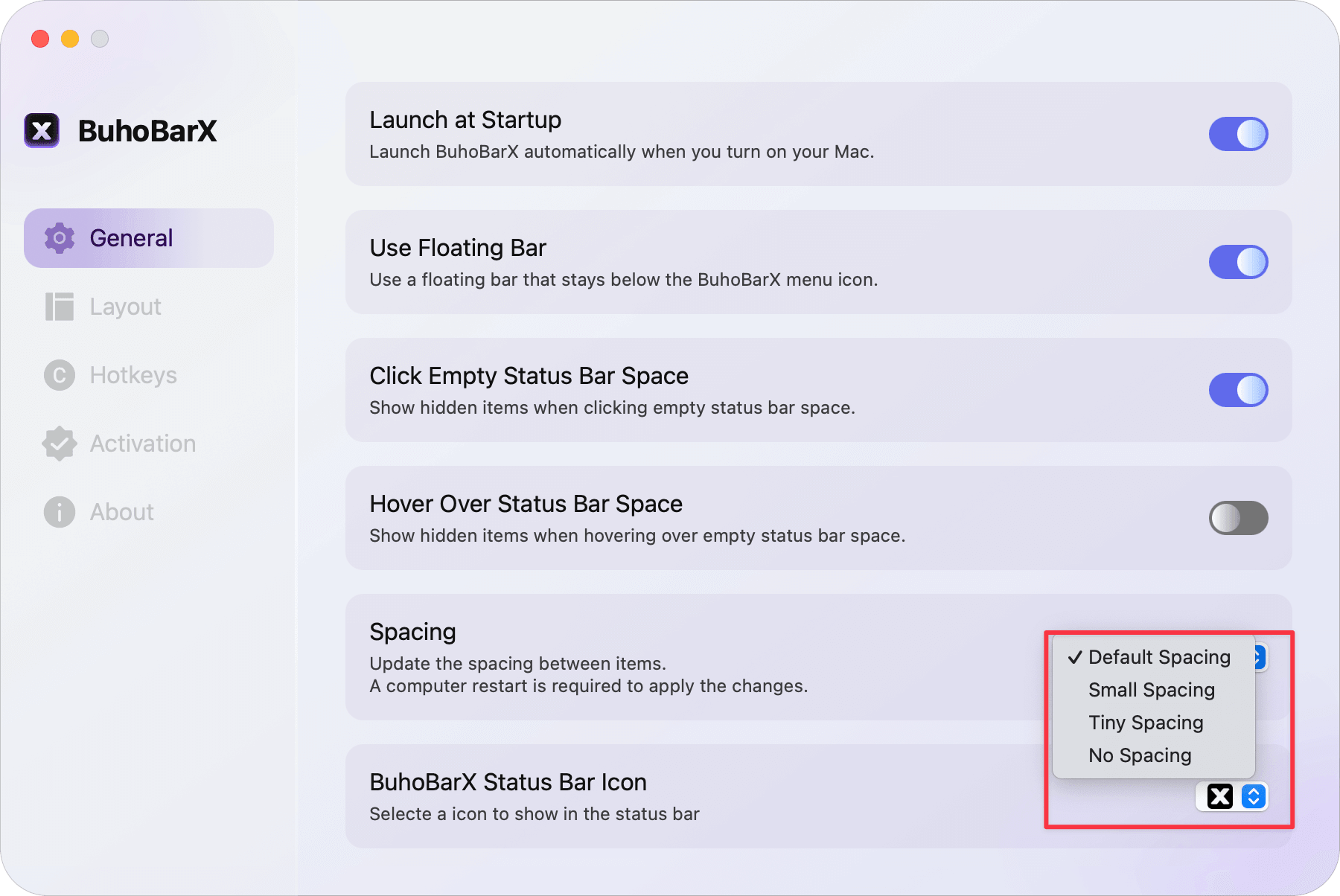Disable Click Empty Status Bar Space
The height and width of the screenshot is (896, 1340).
point(1238,390)
